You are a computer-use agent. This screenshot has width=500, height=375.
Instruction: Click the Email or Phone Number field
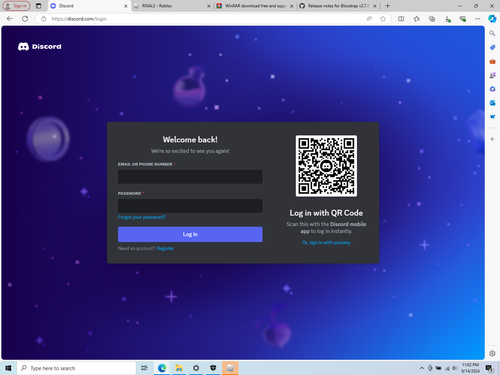(x=190, y=177)
